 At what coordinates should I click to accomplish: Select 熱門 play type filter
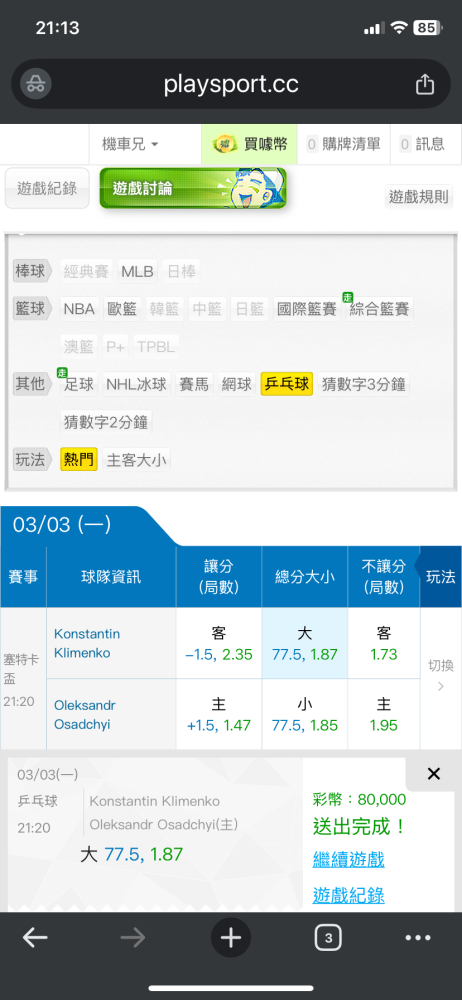click(x=79, y=460)
